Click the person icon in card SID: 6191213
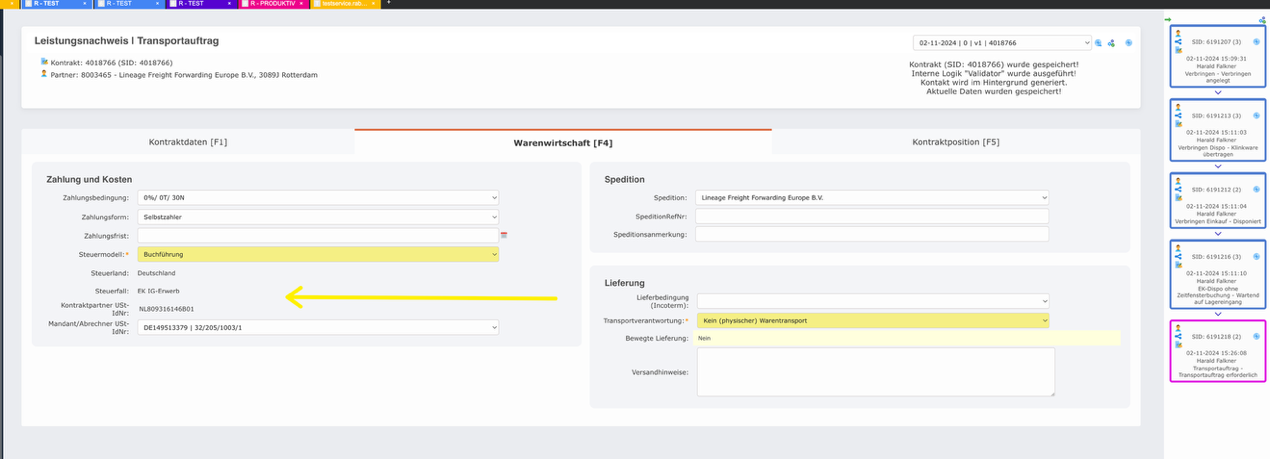1270x459 pixels. pos(1178,105)
